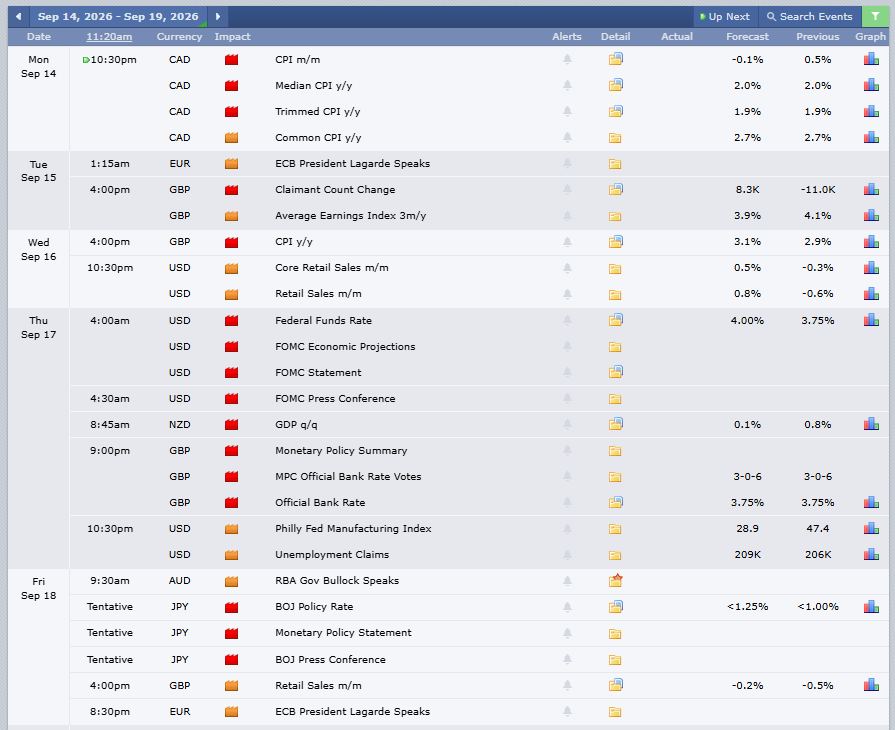
Task: Open graph for GBP Retail Sales m/m Friday
Action: pyautogui.click(x=871, y=685)
